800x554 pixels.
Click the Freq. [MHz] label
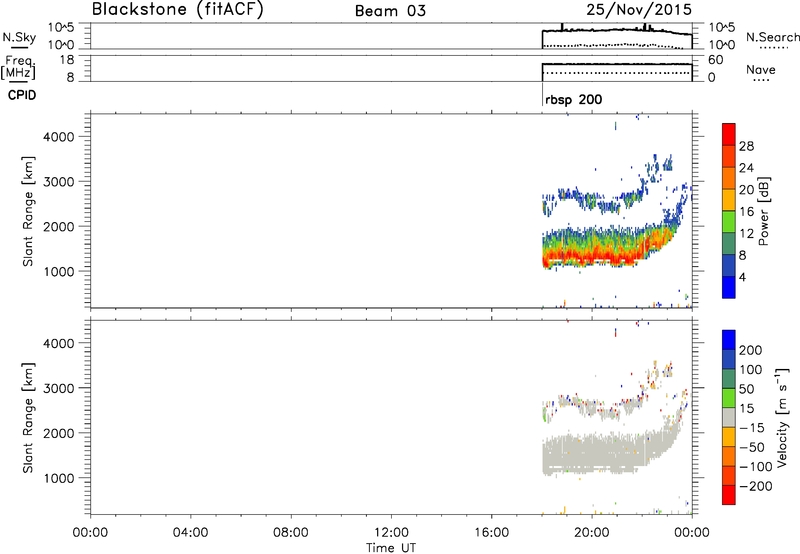[x=18, y=67]
